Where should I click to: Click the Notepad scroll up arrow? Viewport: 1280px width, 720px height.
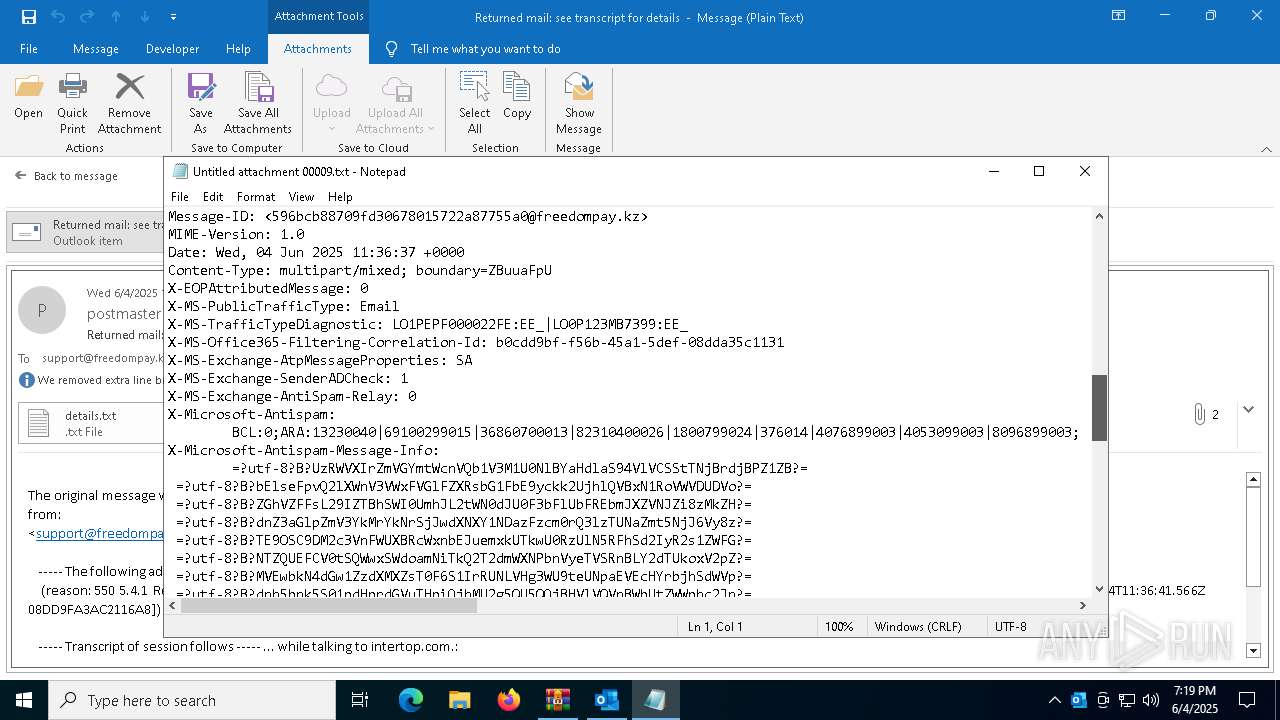(x=1099, y=216)
